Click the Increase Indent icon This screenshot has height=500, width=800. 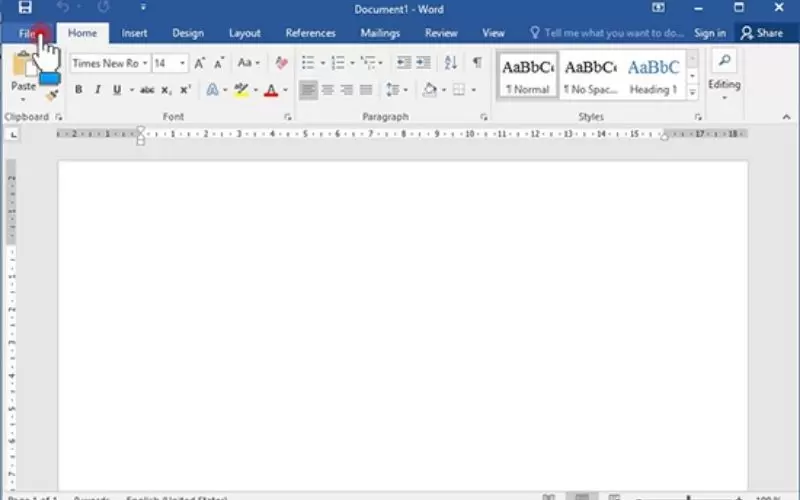pyautogui.click(x=423, y=63)
